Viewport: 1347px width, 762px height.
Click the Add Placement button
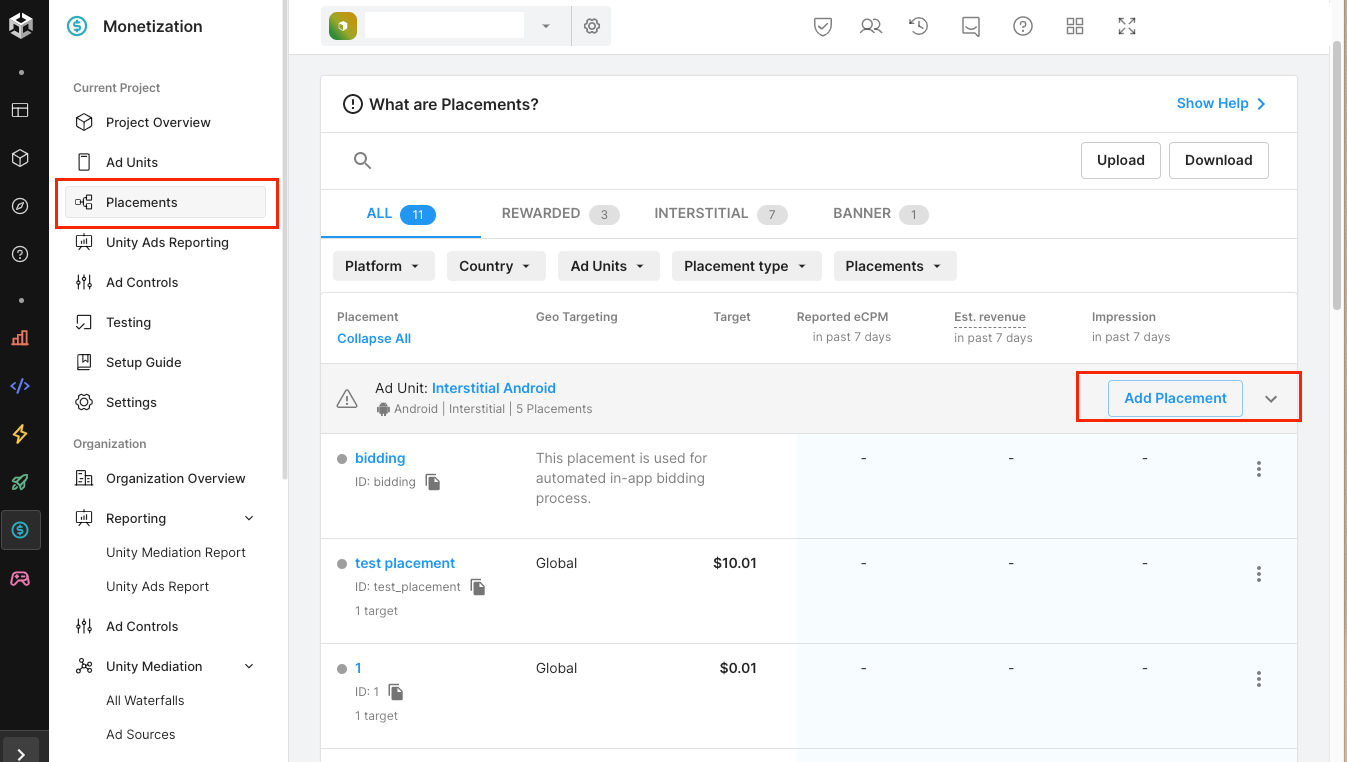tap(1175, 398)
